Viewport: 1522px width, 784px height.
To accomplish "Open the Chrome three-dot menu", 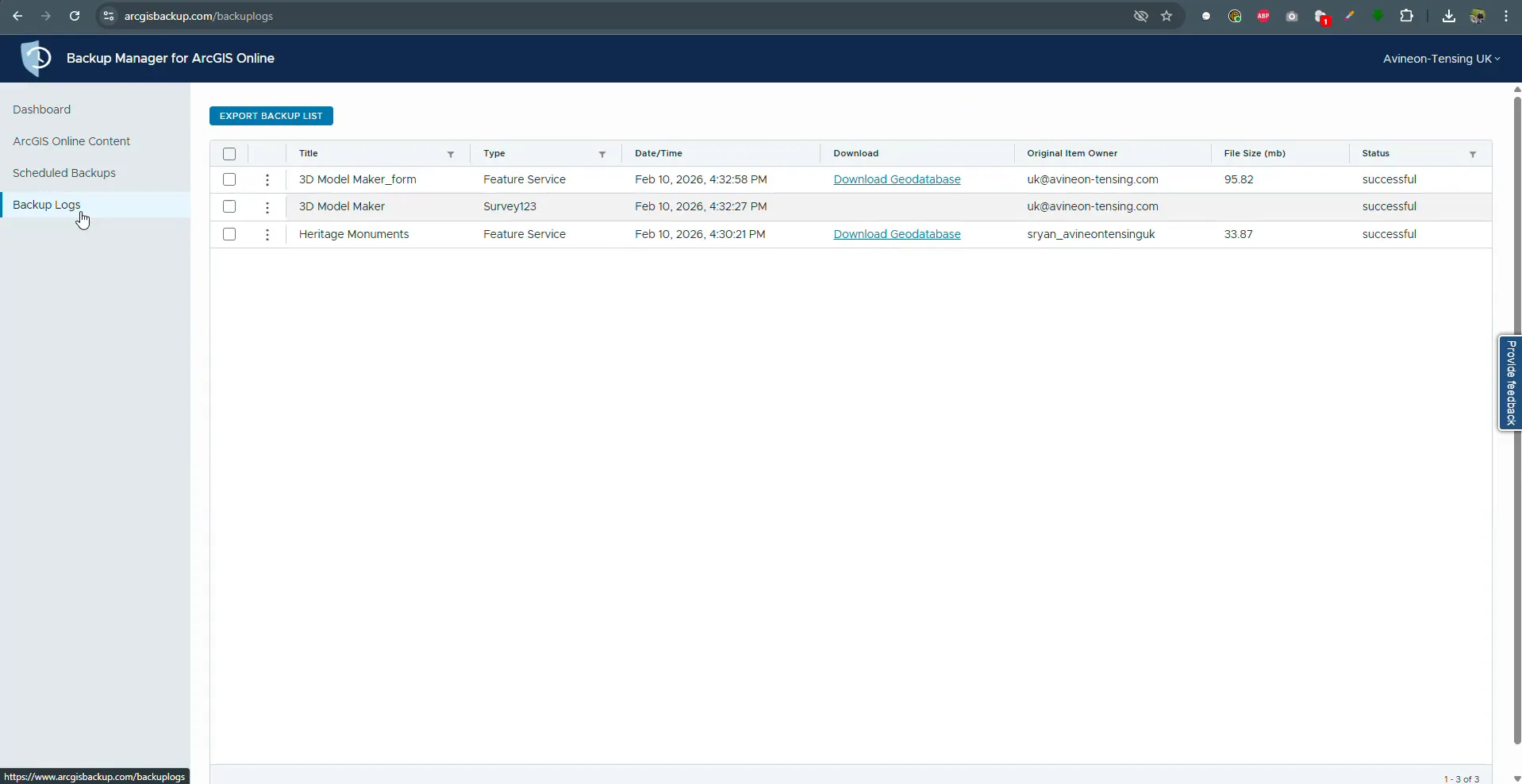I will click(x=1506, y=16).
